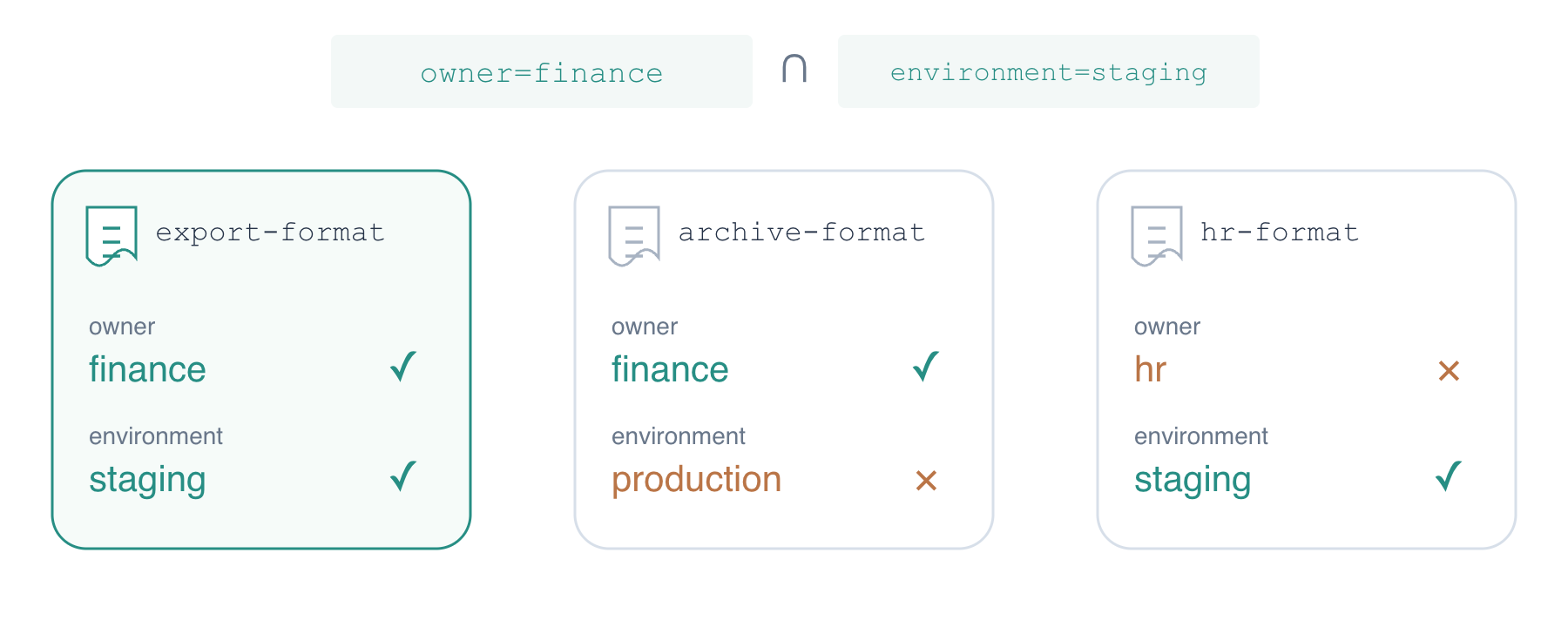Click the staging environment value in hr-format

coord(1193,480)
